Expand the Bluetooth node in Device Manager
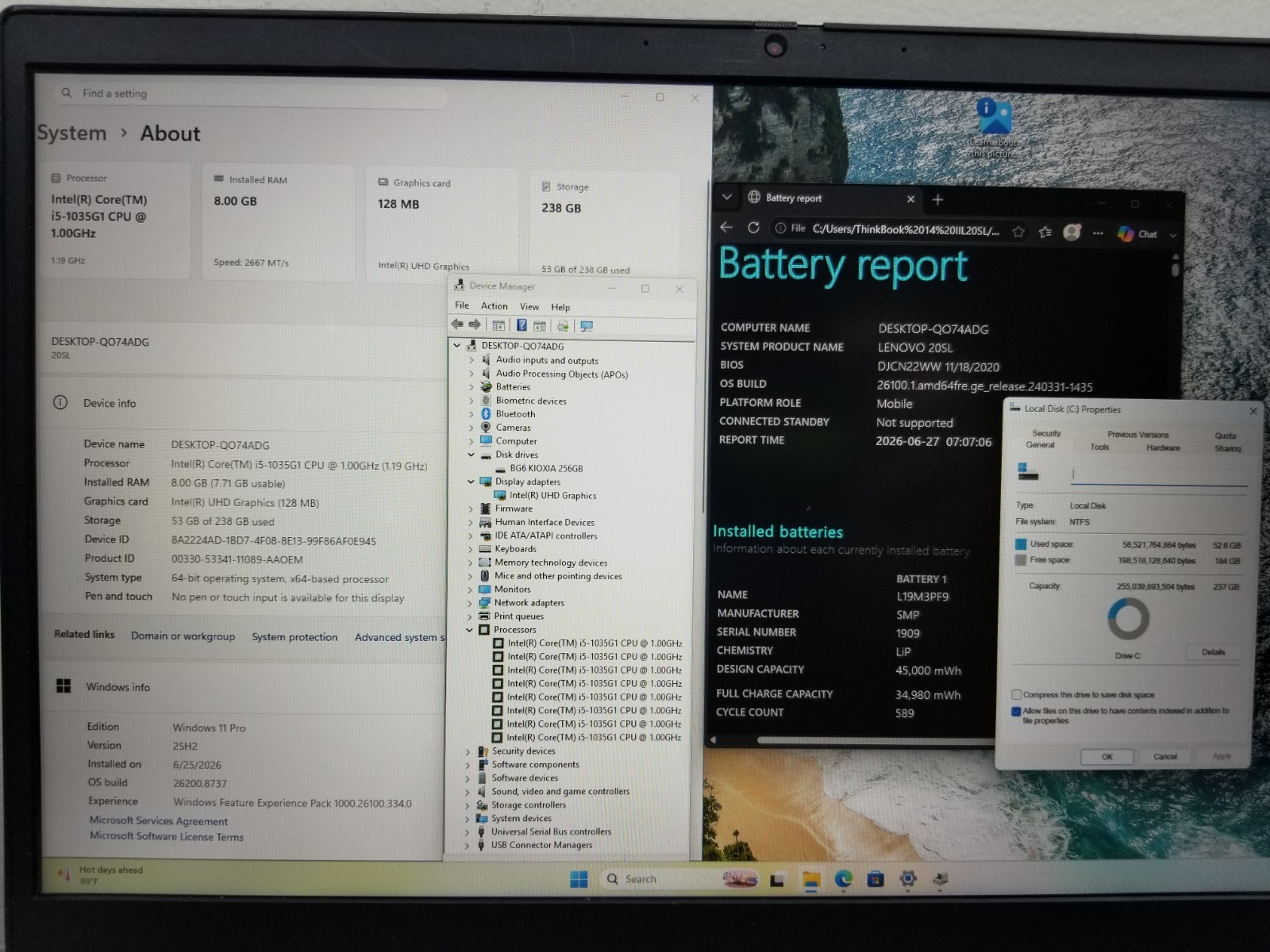Viewport: 1270px width, 952px height. pos(471,414)
